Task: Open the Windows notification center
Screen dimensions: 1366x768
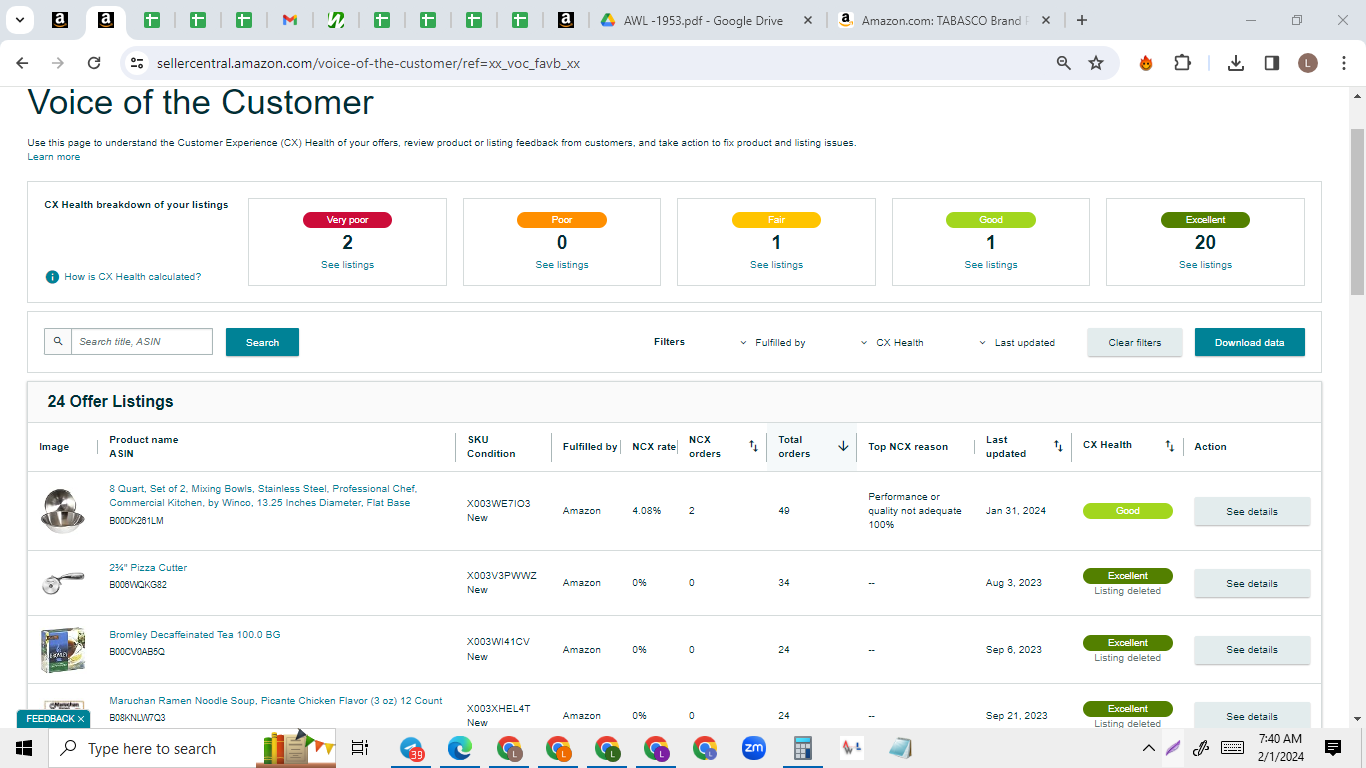Action: tap(1332, 748)
